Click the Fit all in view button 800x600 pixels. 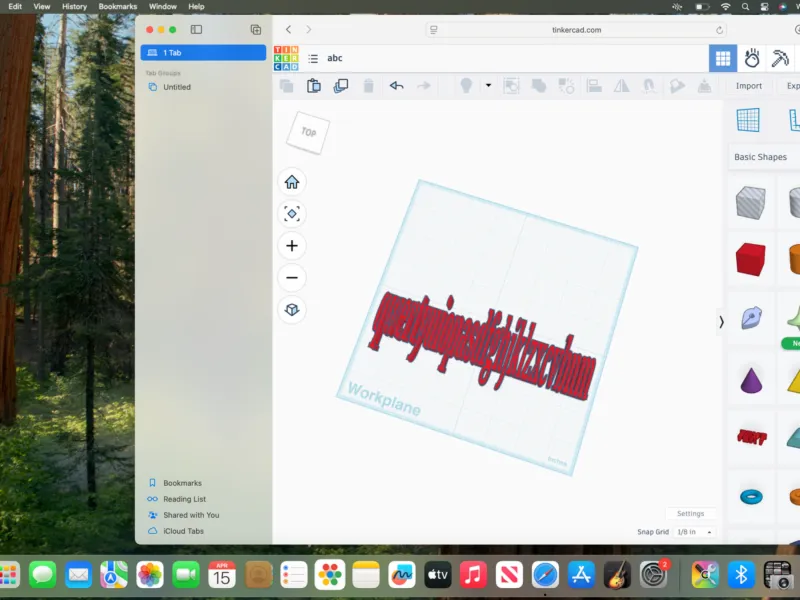[292, 214]
